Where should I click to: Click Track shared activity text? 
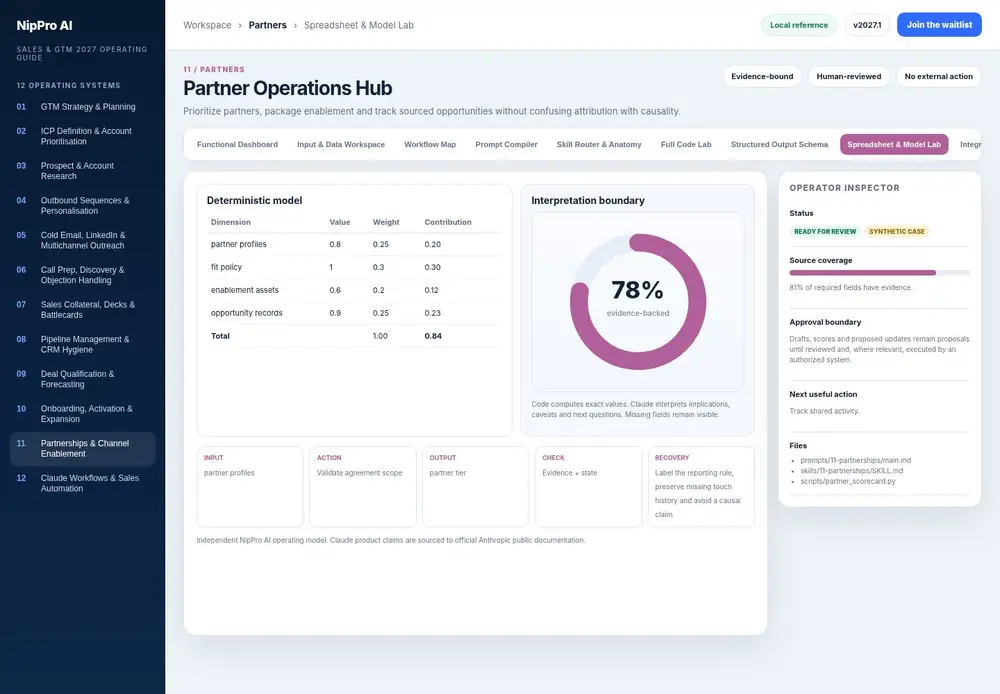[x=824, y=411]
